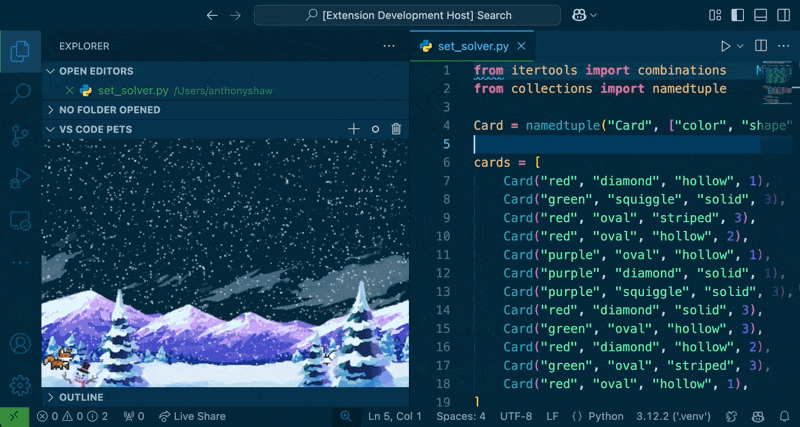Open the Explorer view in activity bar

[20, 51]
